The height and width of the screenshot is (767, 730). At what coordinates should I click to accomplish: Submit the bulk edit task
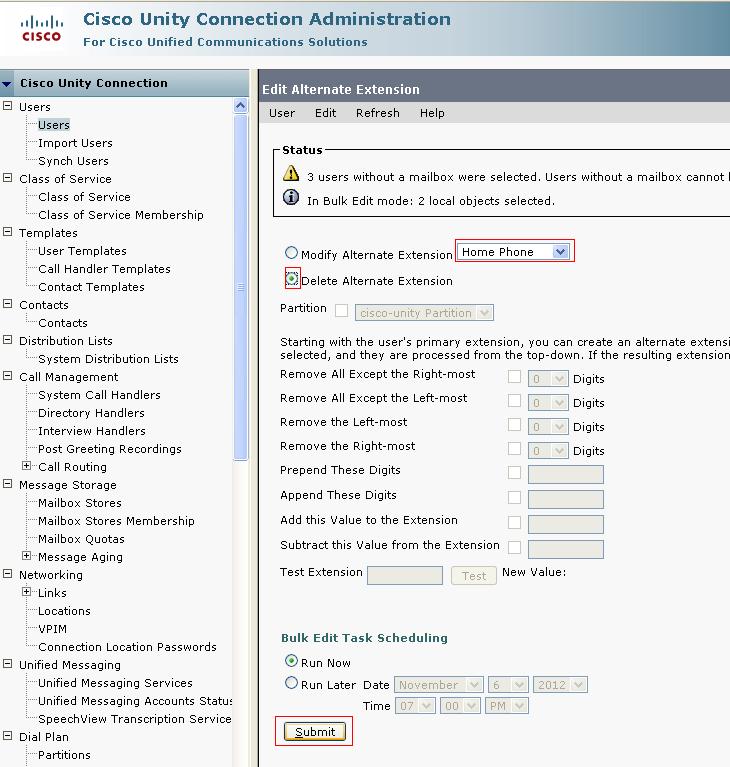(x=315, y=732)
